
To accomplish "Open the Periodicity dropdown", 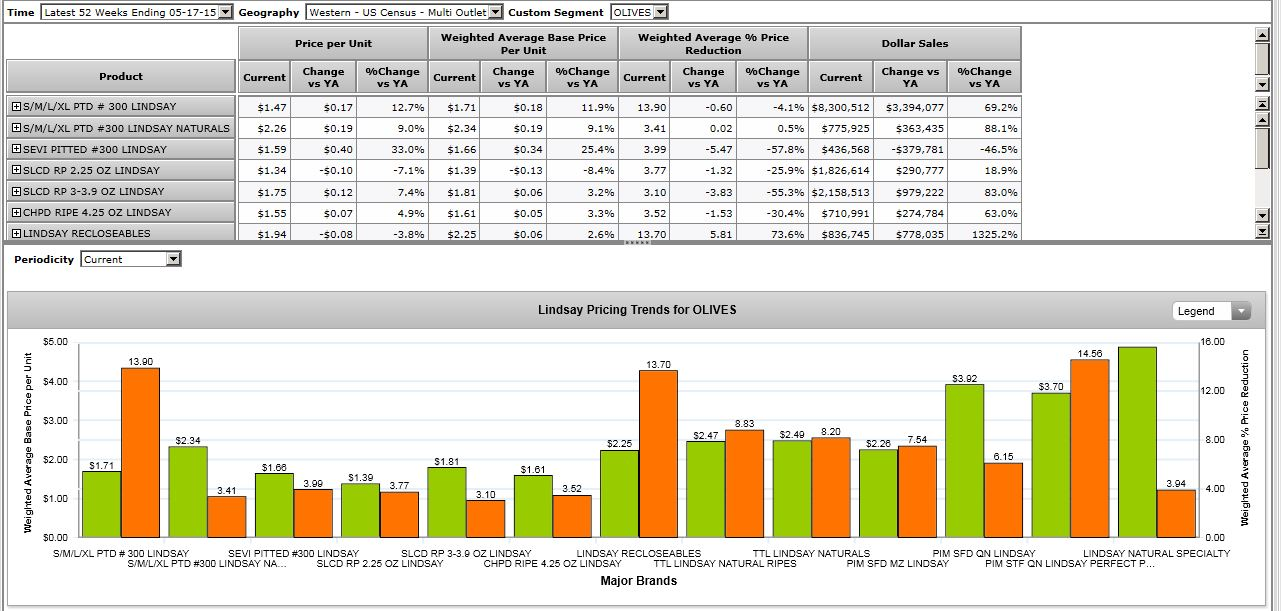I will 174,259.
